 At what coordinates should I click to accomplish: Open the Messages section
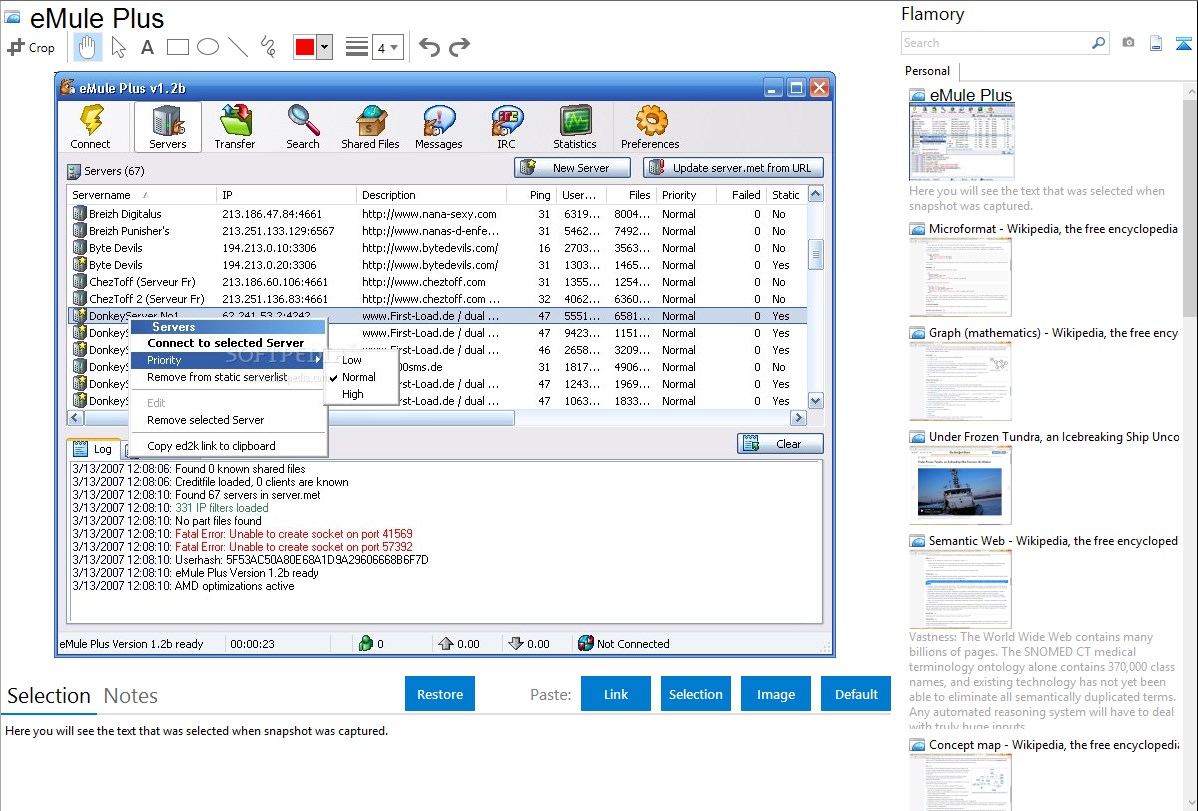[x=439, y=128]
